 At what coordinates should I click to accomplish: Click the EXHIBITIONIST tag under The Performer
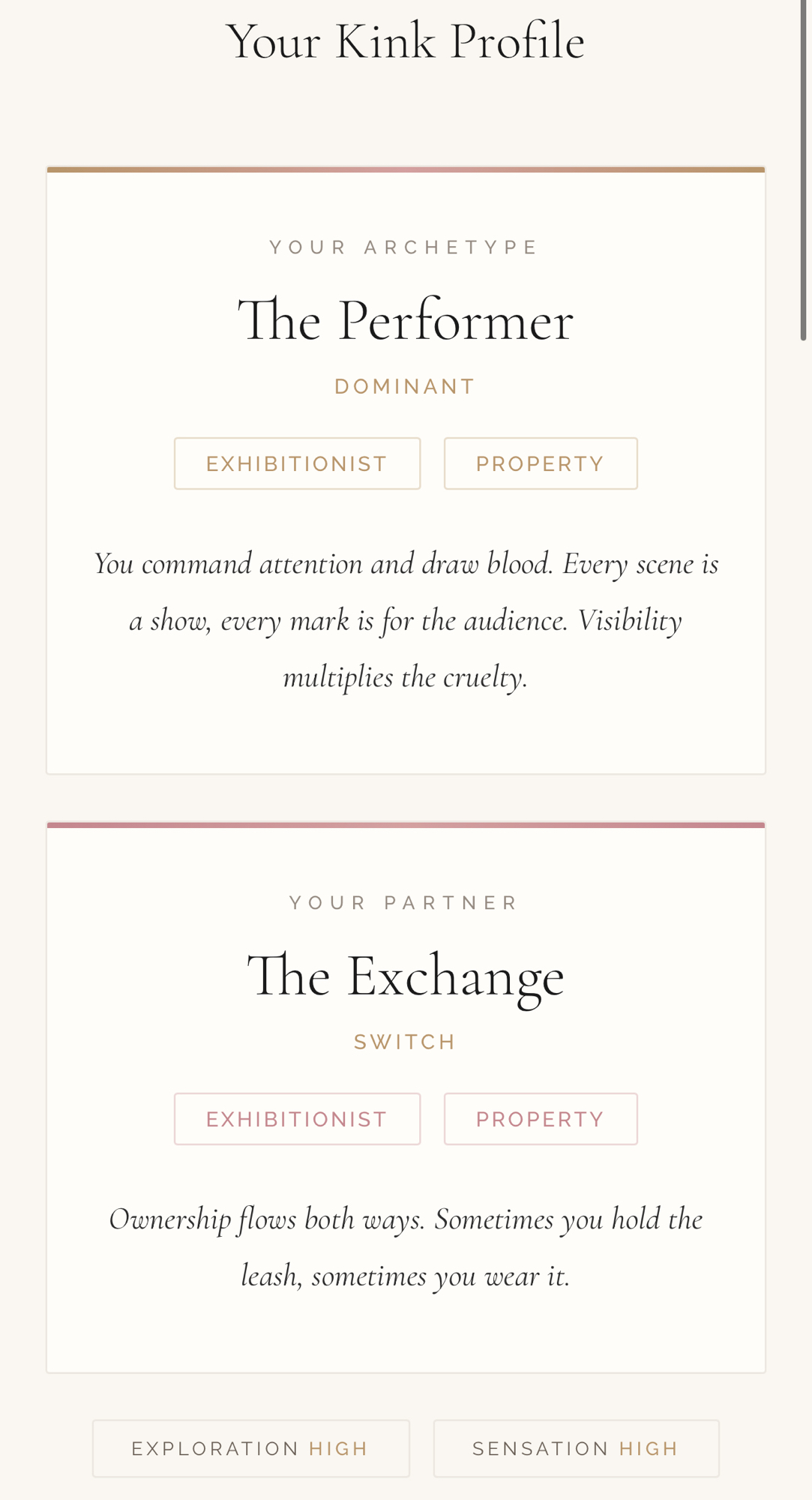(297, 463)
